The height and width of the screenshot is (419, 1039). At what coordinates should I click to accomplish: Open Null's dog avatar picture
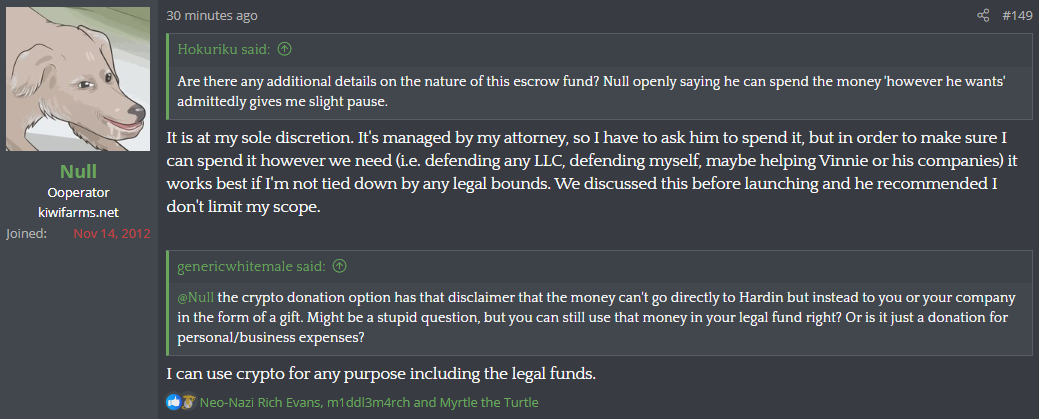[x=78, y=80]
